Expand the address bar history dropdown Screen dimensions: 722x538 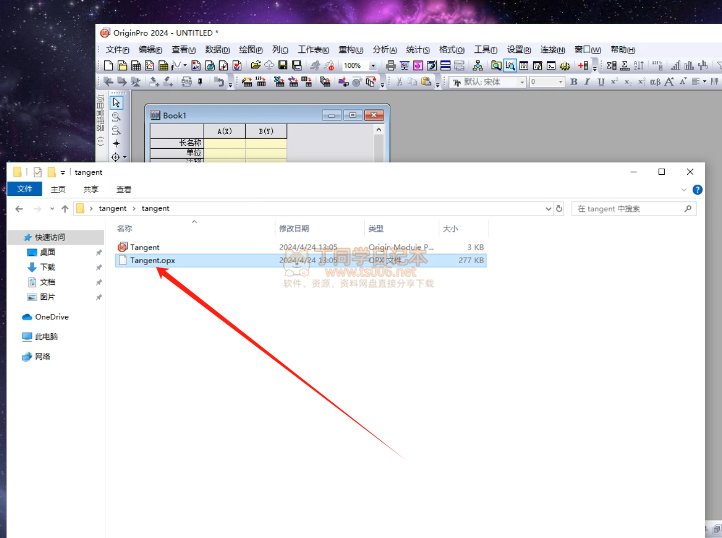tap(547, 209)
